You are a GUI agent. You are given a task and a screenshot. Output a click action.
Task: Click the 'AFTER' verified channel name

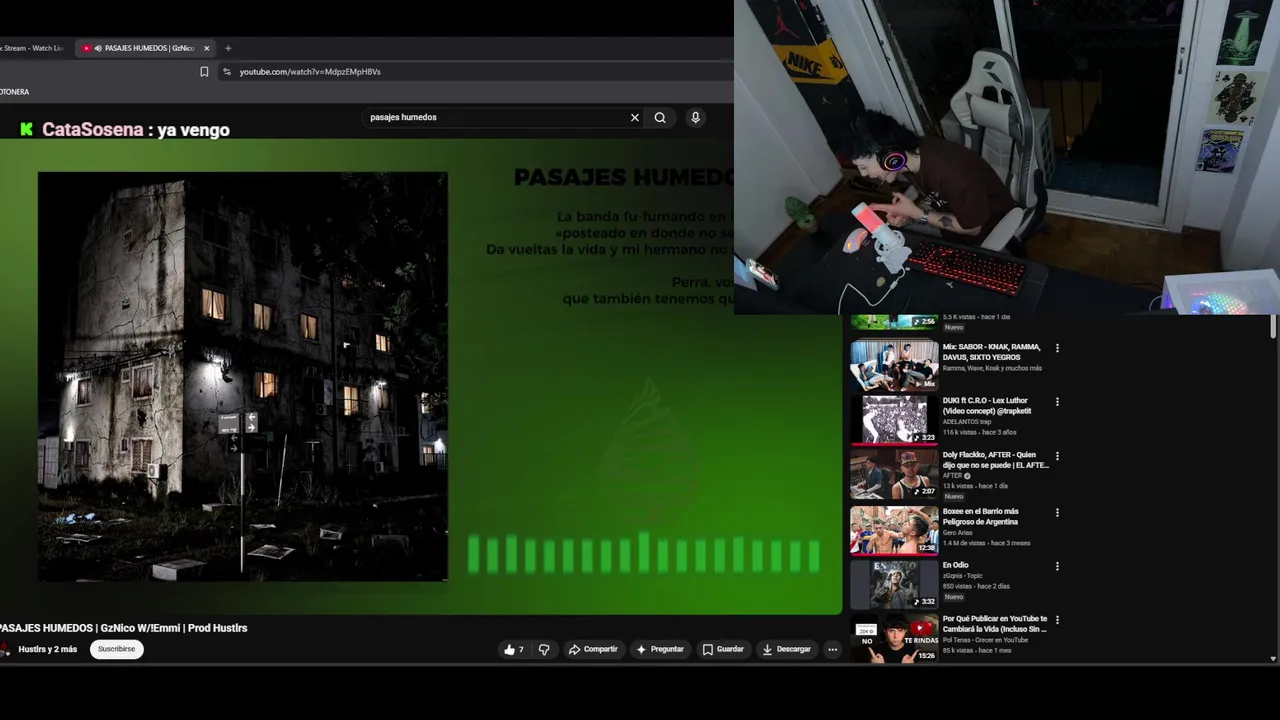tap(953, 476)
